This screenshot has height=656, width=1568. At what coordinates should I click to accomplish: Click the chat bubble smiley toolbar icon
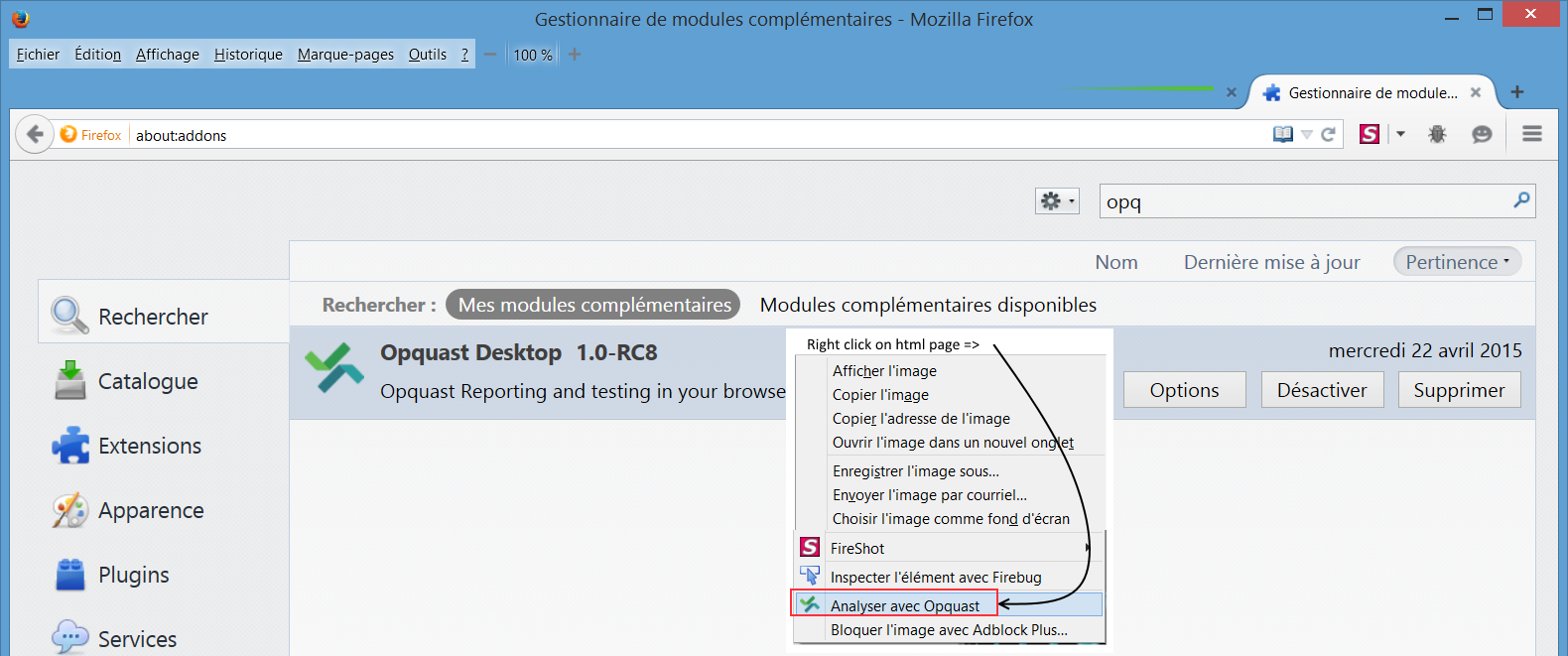coord(1482,134)
